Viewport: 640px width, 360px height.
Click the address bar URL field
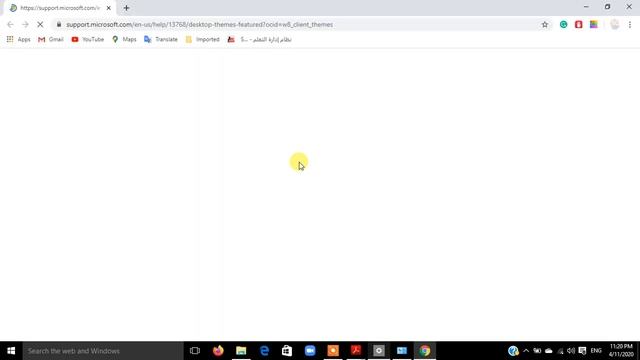point(301,24)
